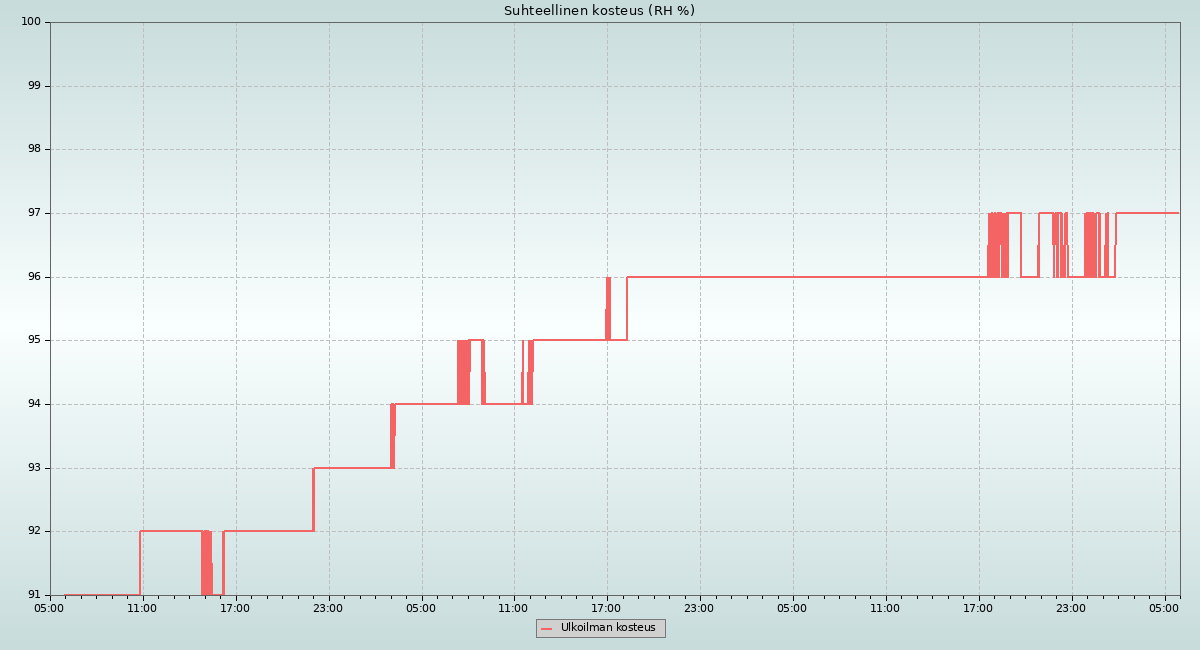Click the chart title Suhteellinen kosteus
This screenshot has height=650, width=1200.
click(x=599, y=11)
